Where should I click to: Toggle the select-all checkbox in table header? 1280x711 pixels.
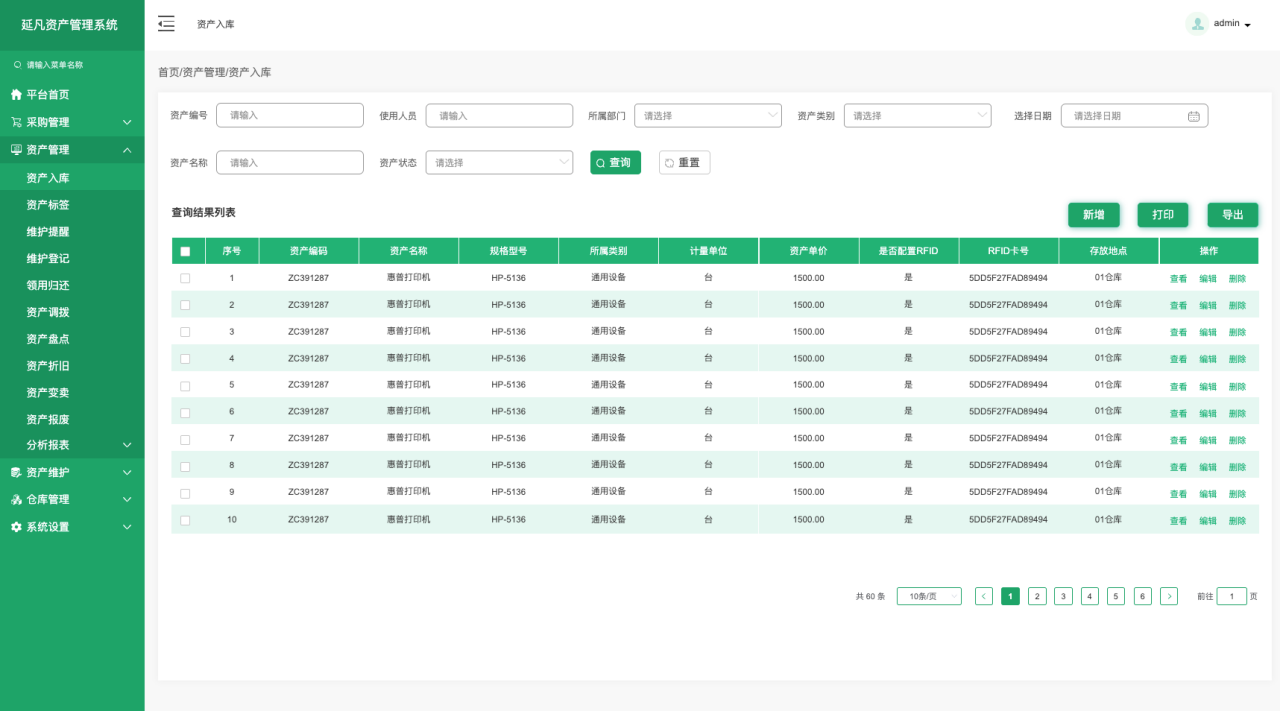(x=185, y=251)
